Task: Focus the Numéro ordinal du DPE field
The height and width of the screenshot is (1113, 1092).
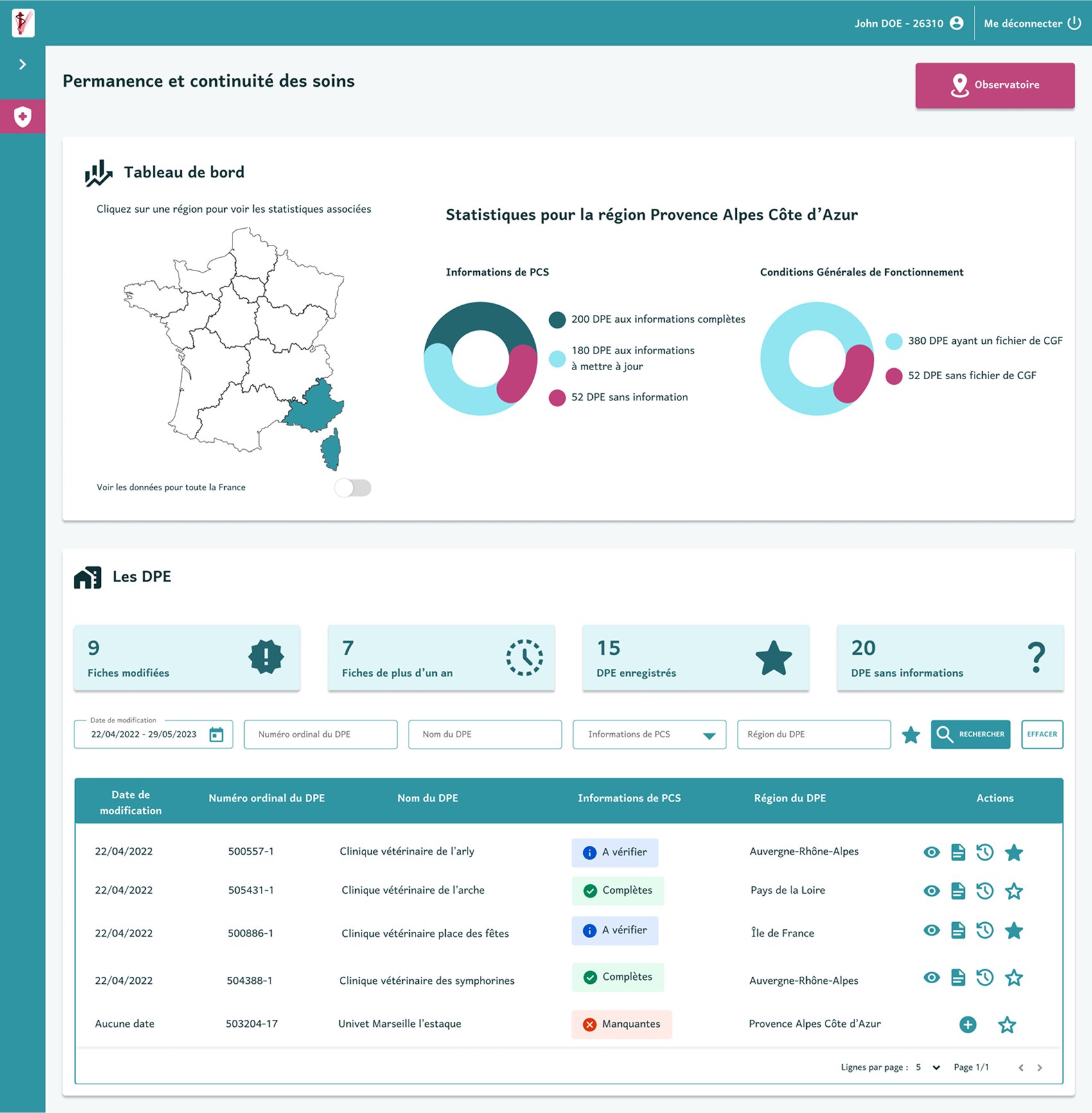Action: [x=321, y=735]
